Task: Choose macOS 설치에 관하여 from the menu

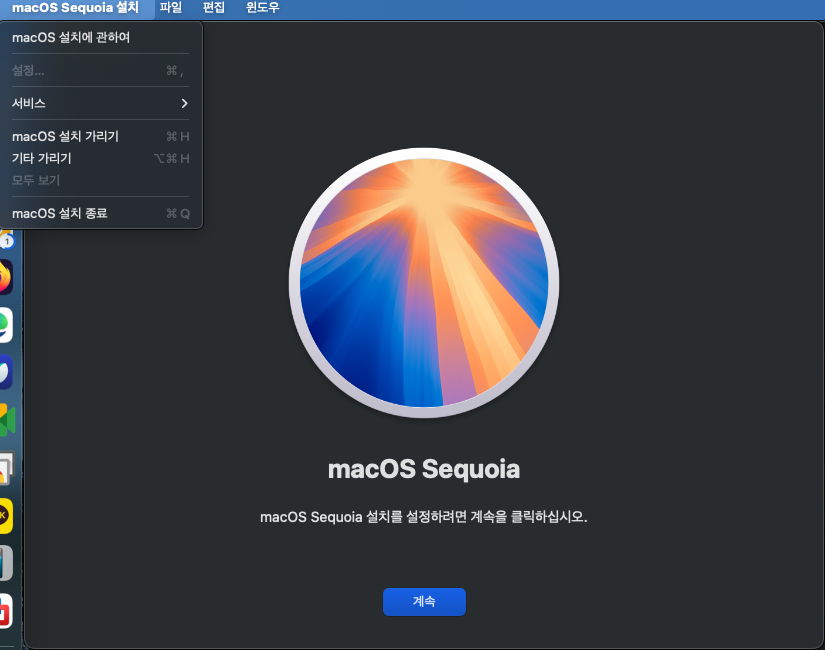Action: (71, 38)
